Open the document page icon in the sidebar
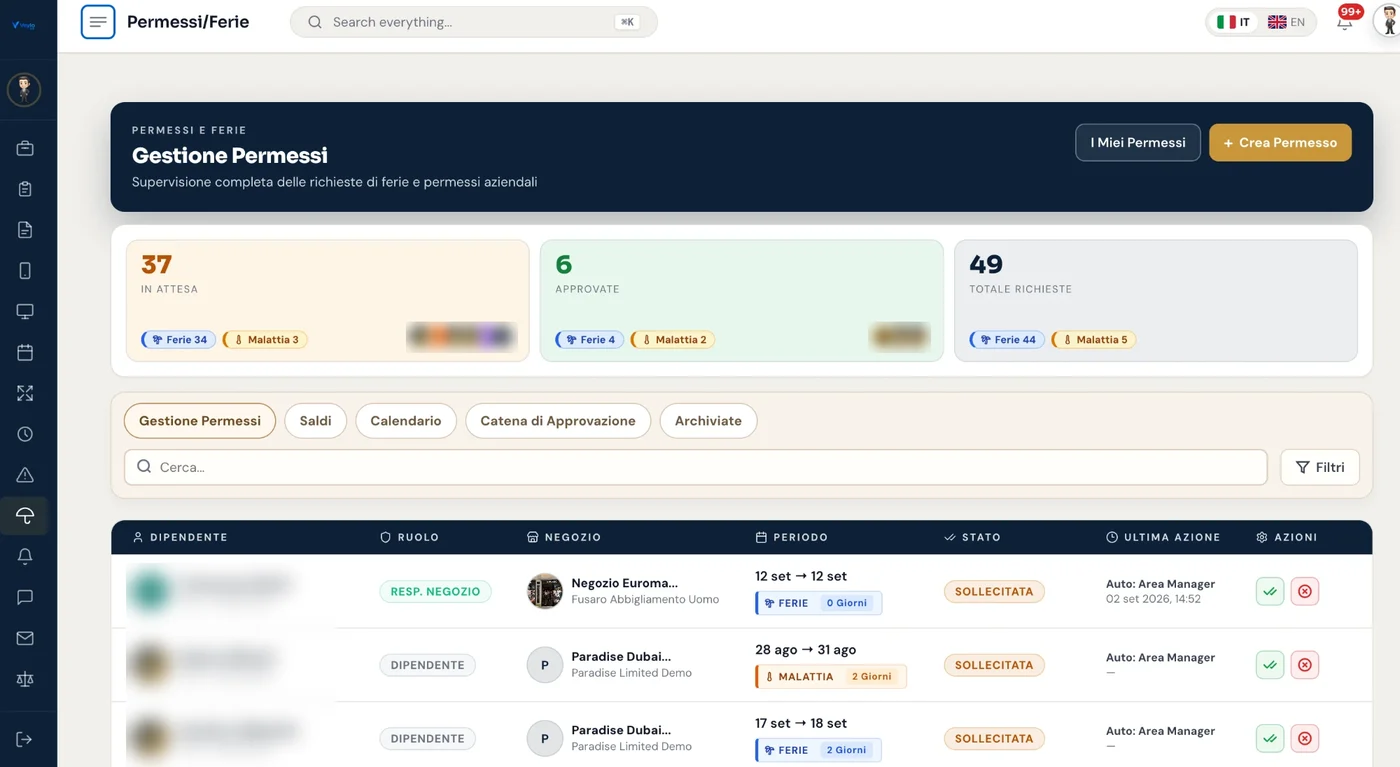The width and height of the screenshot is (1400, 767). tap(25, 230)
